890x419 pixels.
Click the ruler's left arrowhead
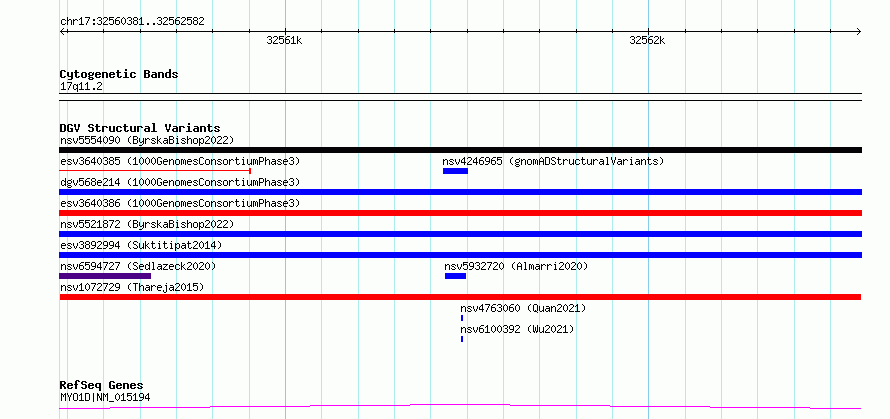62,32
